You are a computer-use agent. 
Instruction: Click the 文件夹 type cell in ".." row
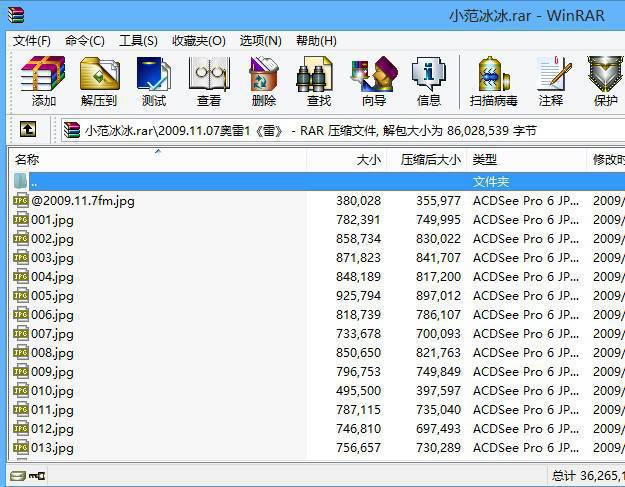point(491,182)
